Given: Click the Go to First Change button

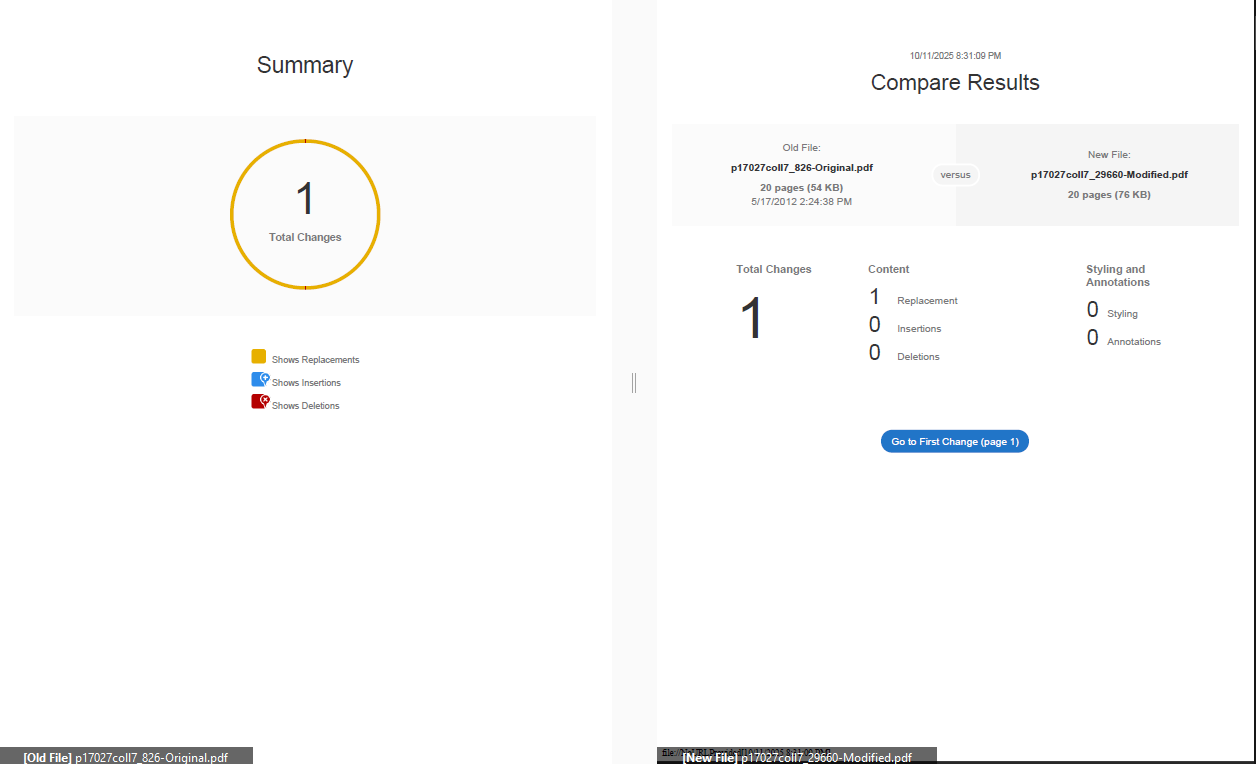Looking at the screenshot, I should pos(954,441).
